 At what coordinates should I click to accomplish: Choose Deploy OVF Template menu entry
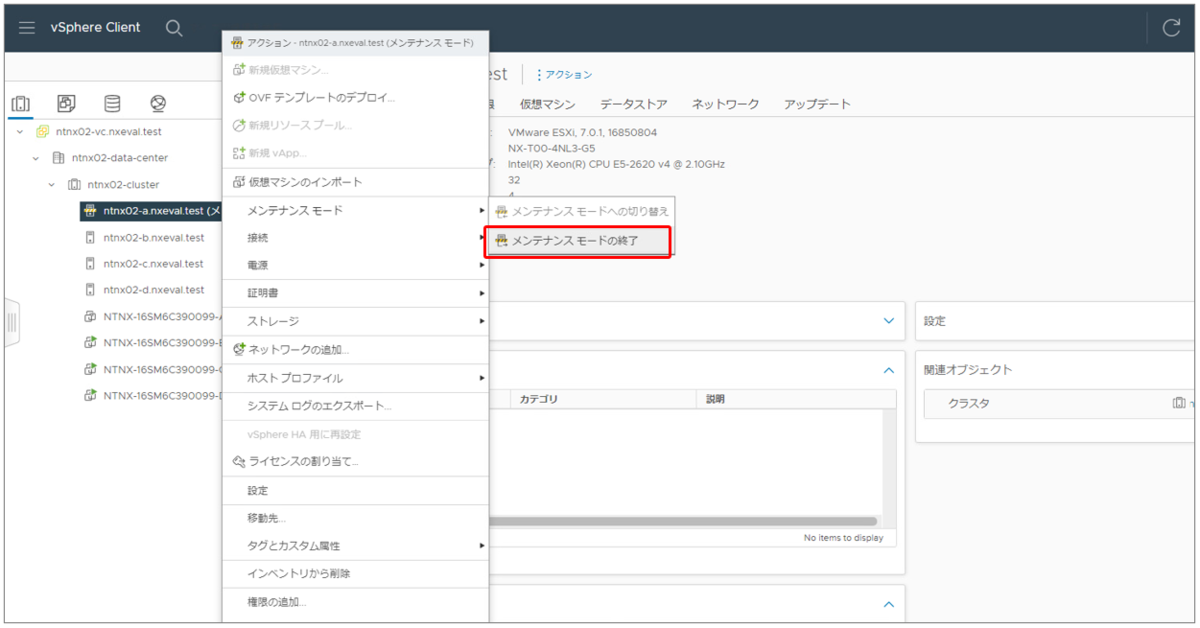pos(355,98)
